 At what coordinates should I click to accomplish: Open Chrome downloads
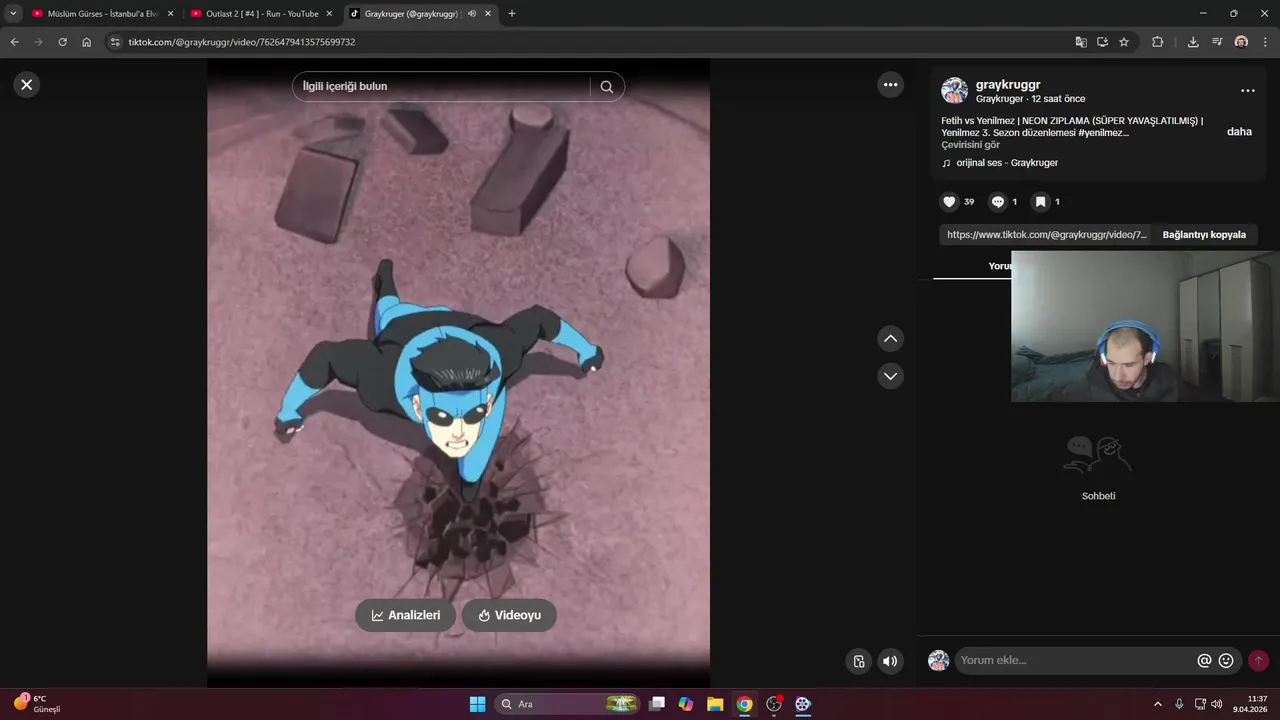pos(1193,42)
